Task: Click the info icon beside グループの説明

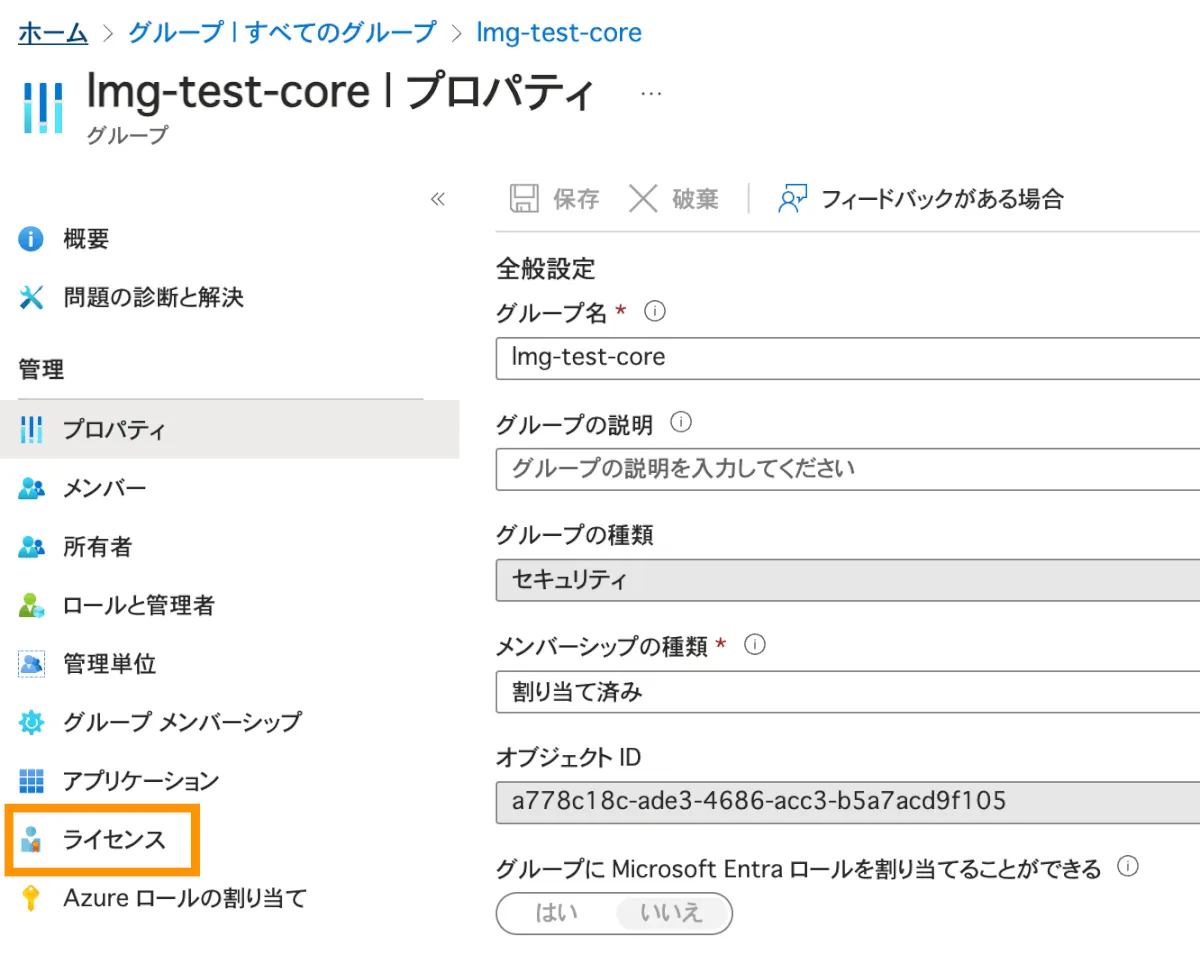Action: click(681, 422)
